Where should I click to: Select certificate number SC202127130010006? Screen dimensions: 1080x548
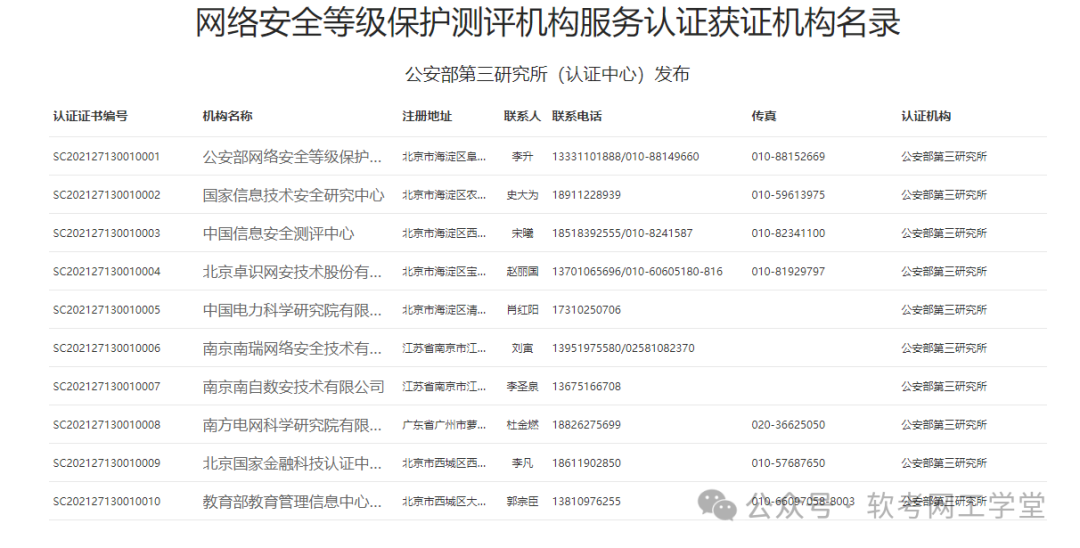pos(106,348)
